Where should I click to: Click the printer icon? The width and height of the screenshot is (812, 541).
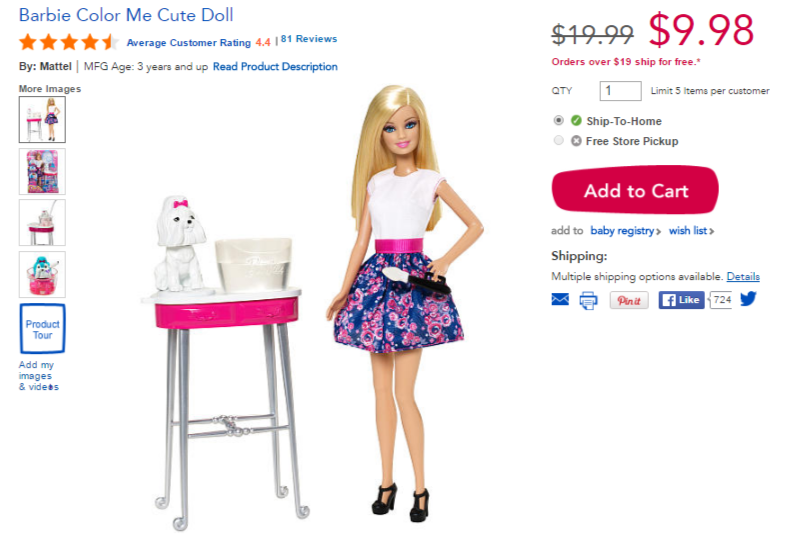pyautogui.click(x=588, y=300)
